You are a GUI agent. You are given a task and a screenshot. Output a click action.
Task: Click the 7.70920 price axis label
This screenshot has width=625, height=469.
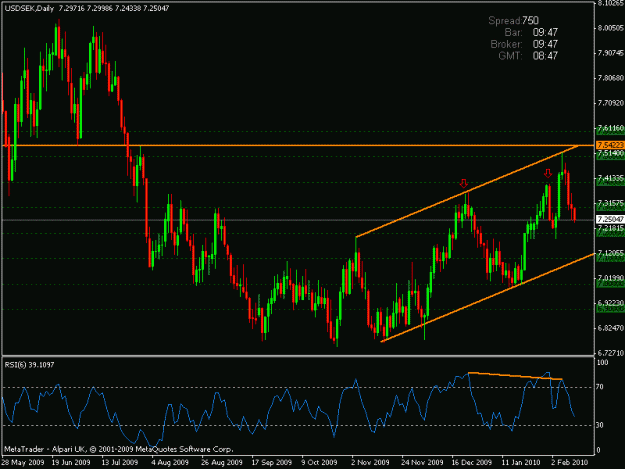point(610,103)
